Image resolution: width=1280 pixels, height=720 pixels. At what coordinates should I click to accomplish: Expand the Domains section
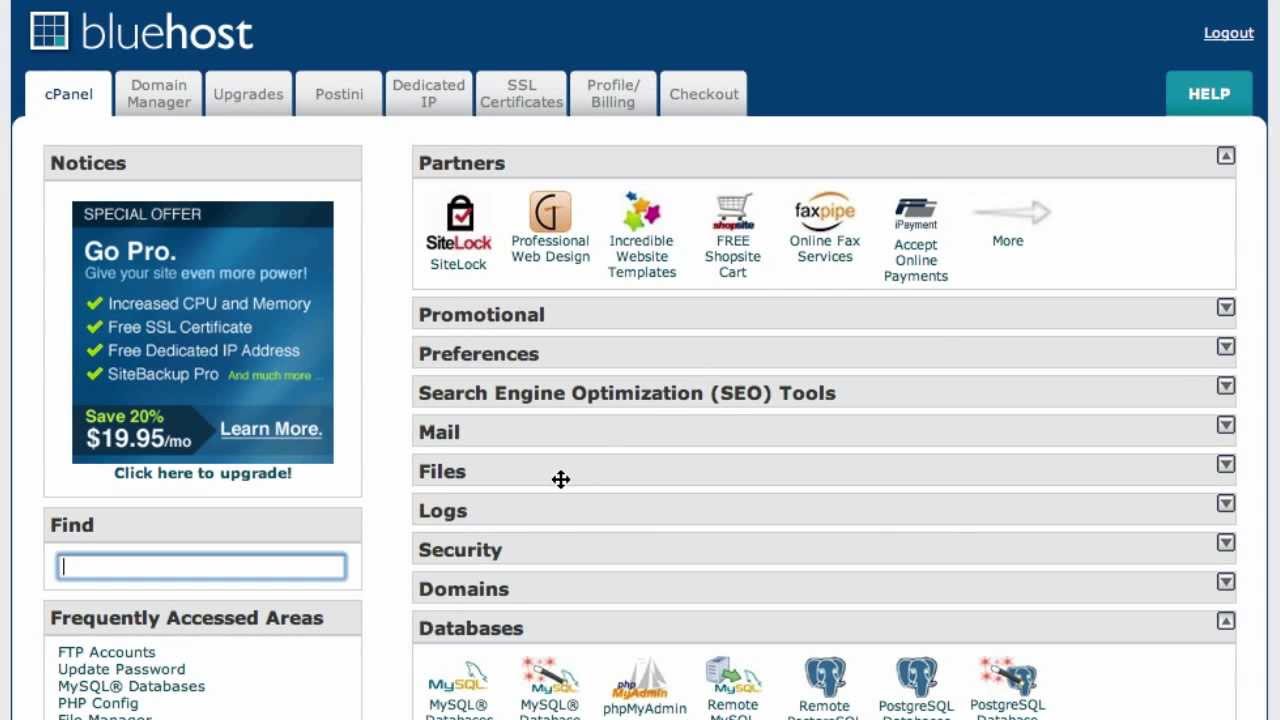(x=1226, y=581)
